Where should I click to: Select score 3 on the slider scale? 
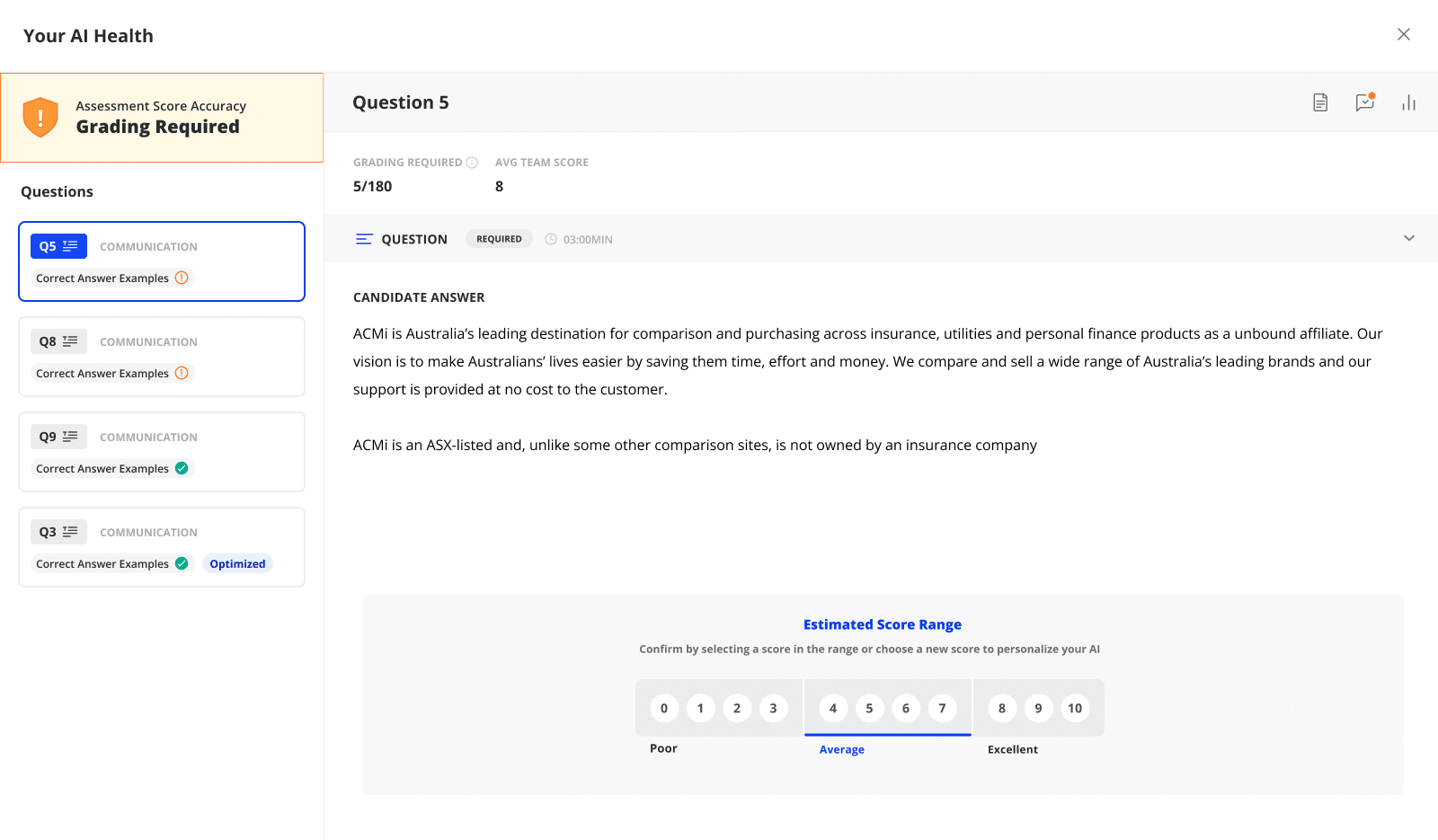coord(773,708)
